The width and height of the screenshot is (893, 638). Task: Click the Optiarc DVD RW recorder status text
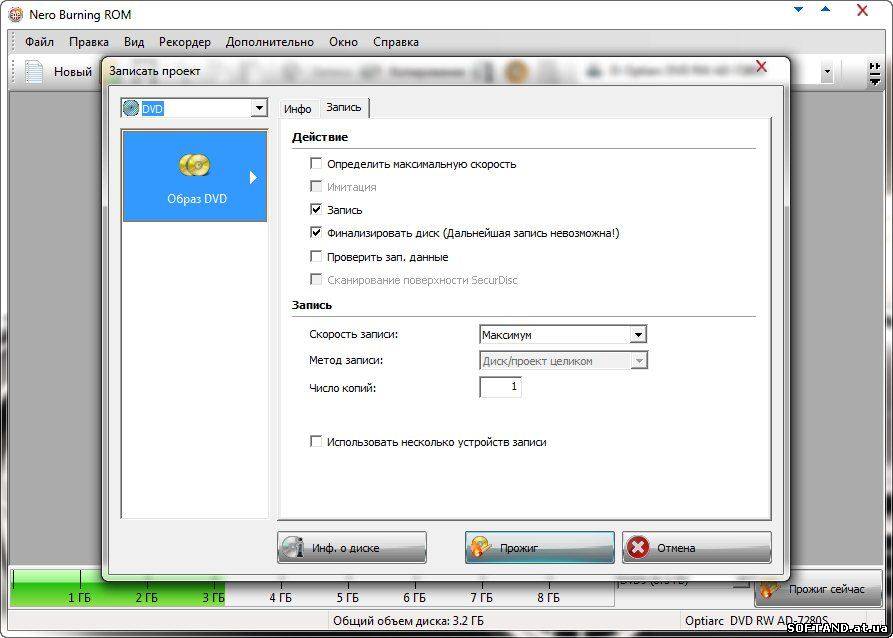point(757,621)
